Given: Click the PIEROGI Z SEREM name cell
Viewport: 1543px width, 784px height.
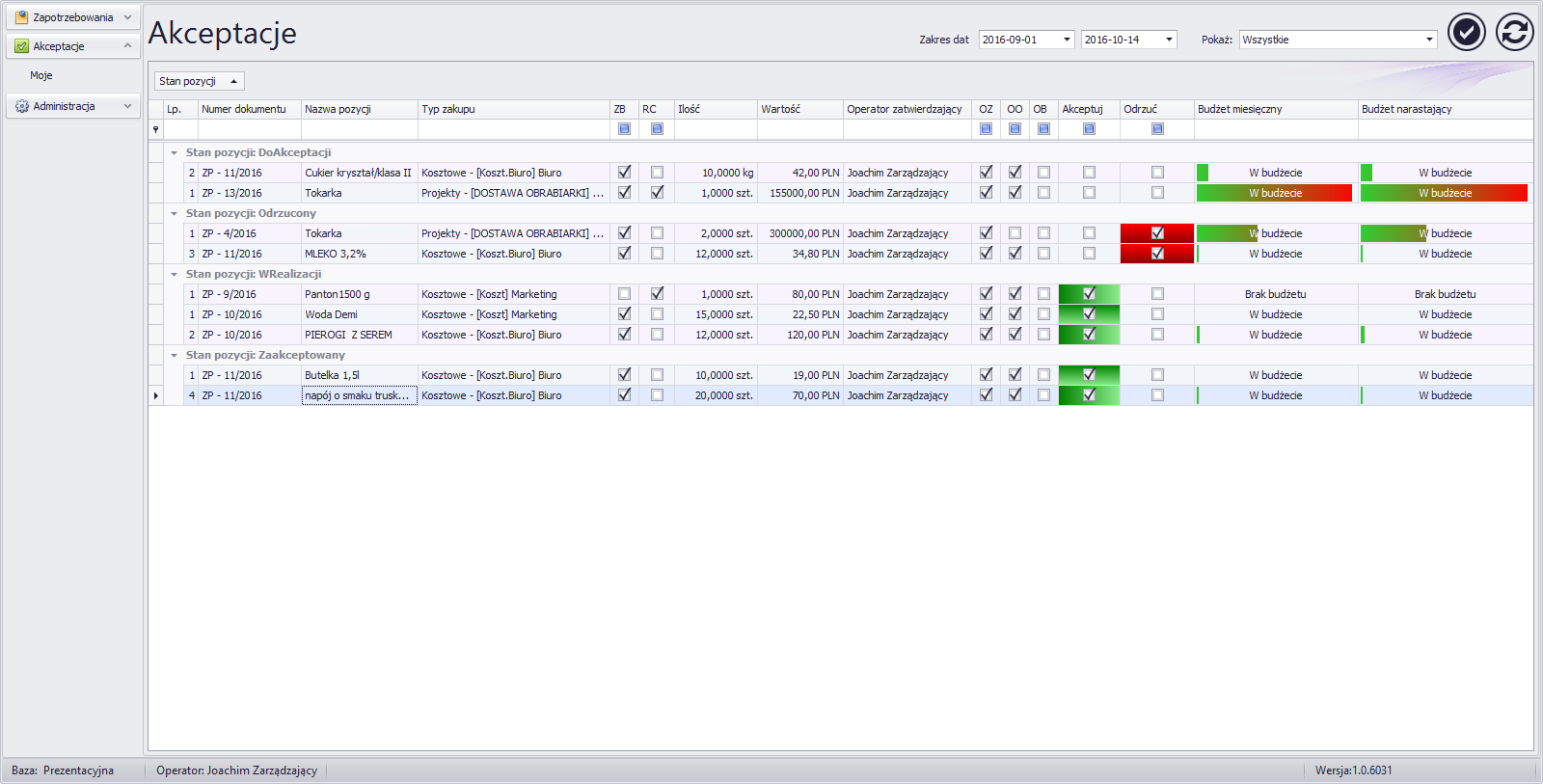Looking at the screenshot, I should (x=360, y=335).
